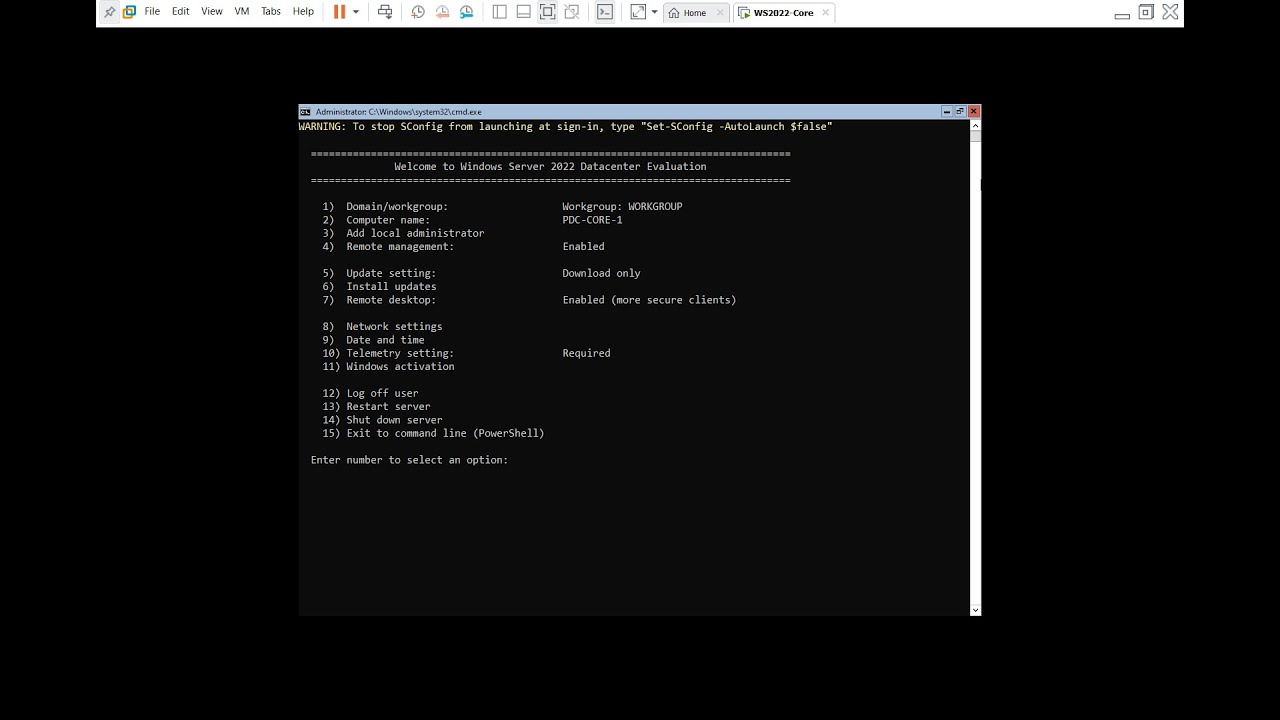1280x720 pixels.
Task: Click the 'Welcome to Windows Server 2022' heading
Action: pos(550,167)
